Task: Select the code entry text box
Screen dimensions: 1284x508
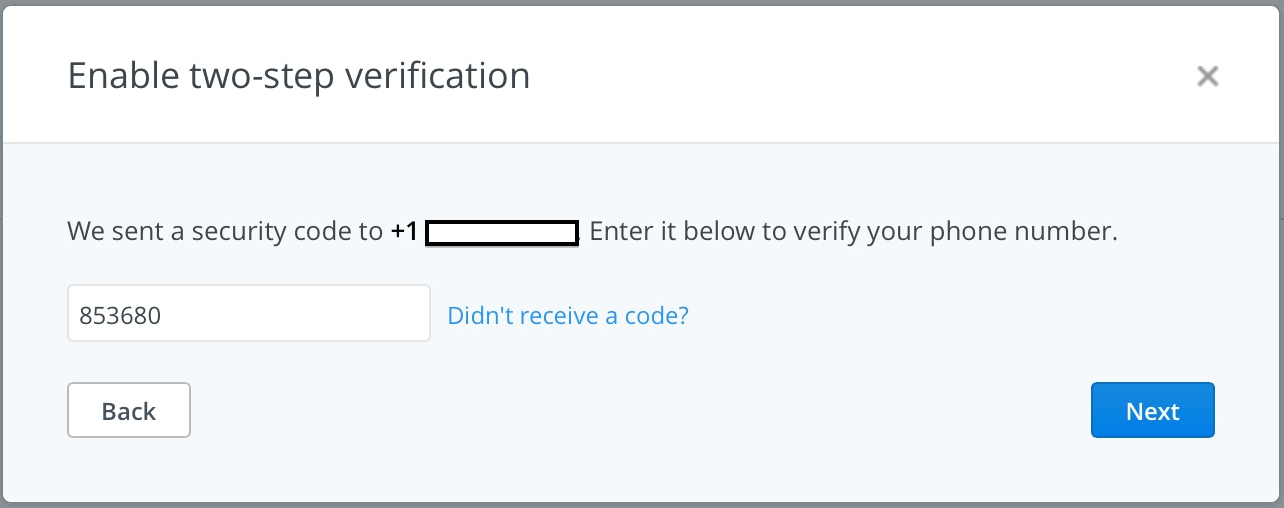Action: click(x=249, y=314)
